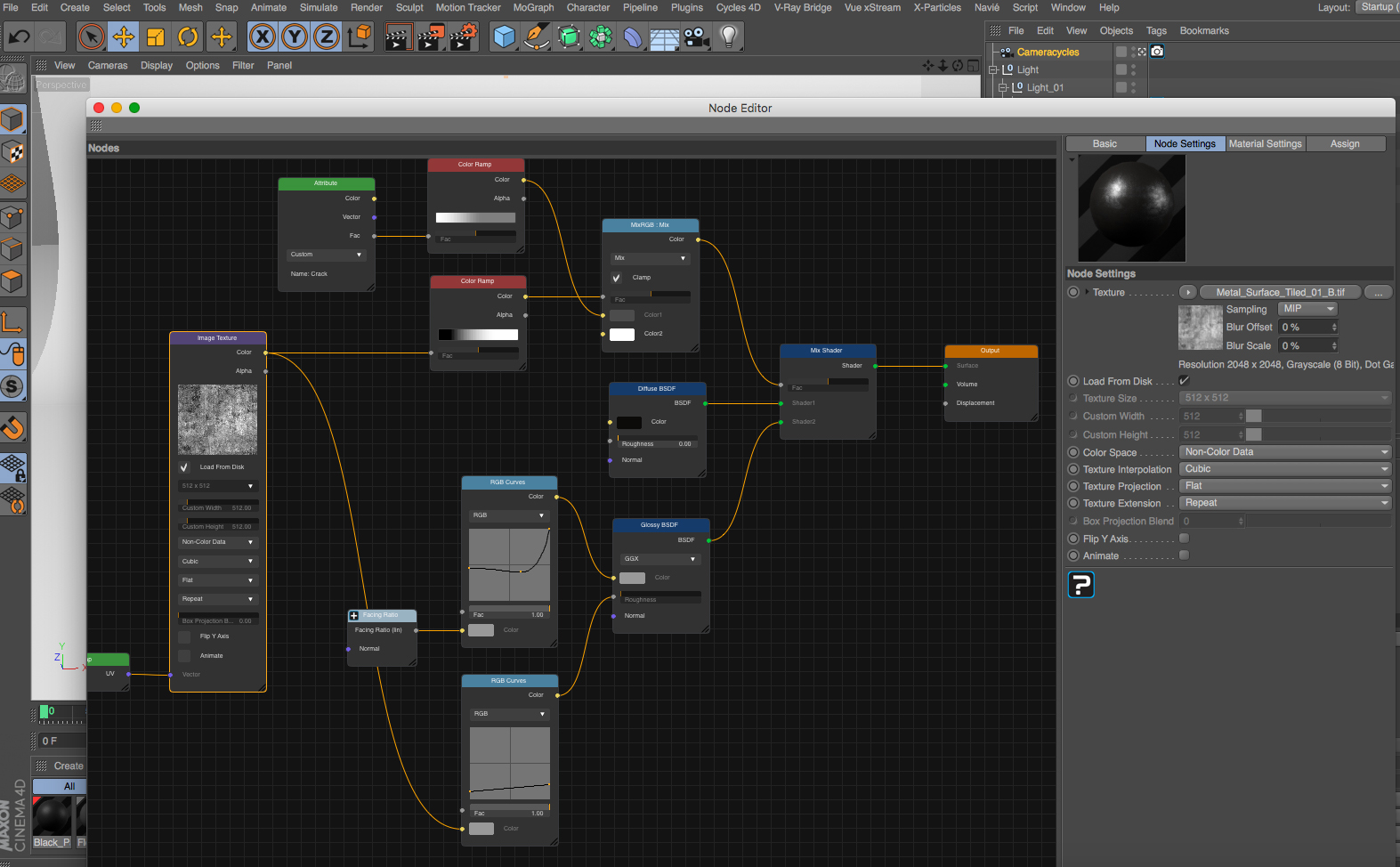Open the Cycles 4D menu

[x=738, y=8]
